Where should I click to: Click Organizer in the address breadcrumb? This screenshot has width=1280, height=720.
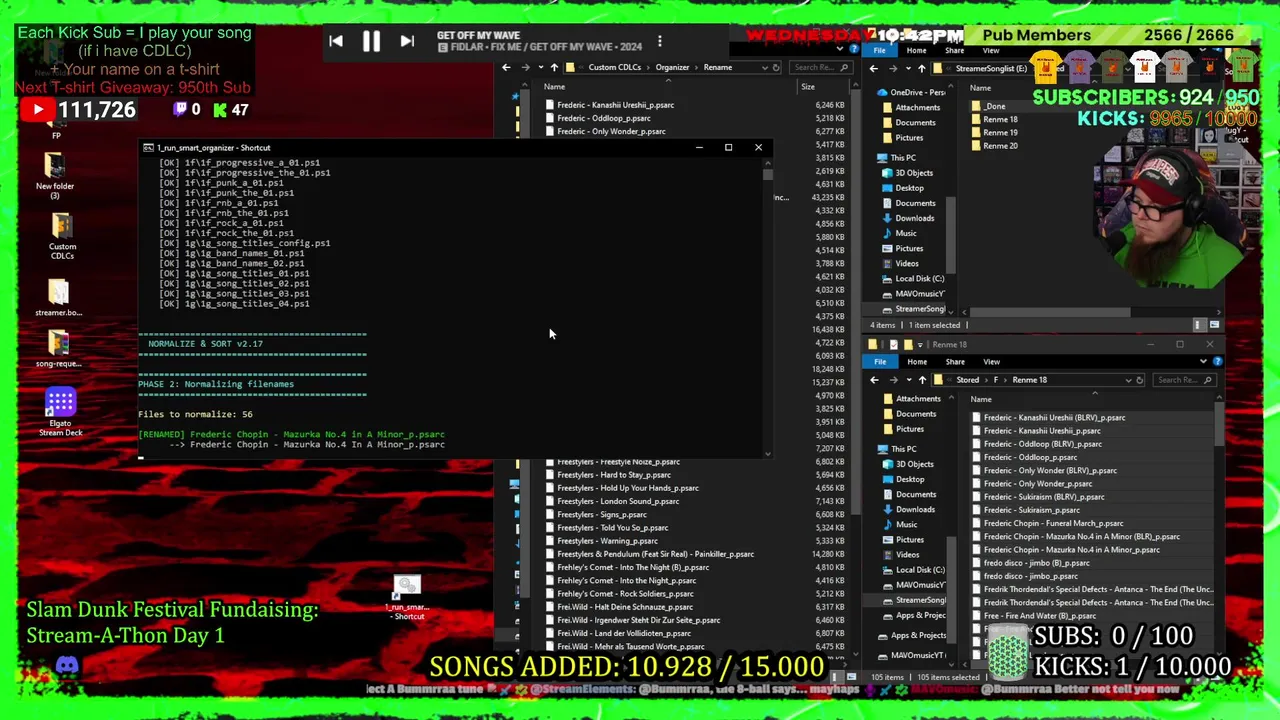click(x=672, y=67)
